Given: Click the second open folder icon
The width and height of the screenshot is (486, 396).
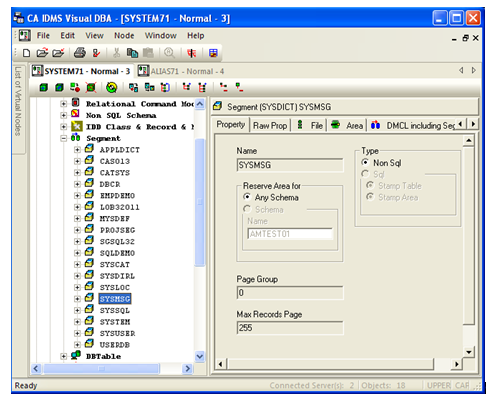Looking at the screenshot, I should [58, 53].
